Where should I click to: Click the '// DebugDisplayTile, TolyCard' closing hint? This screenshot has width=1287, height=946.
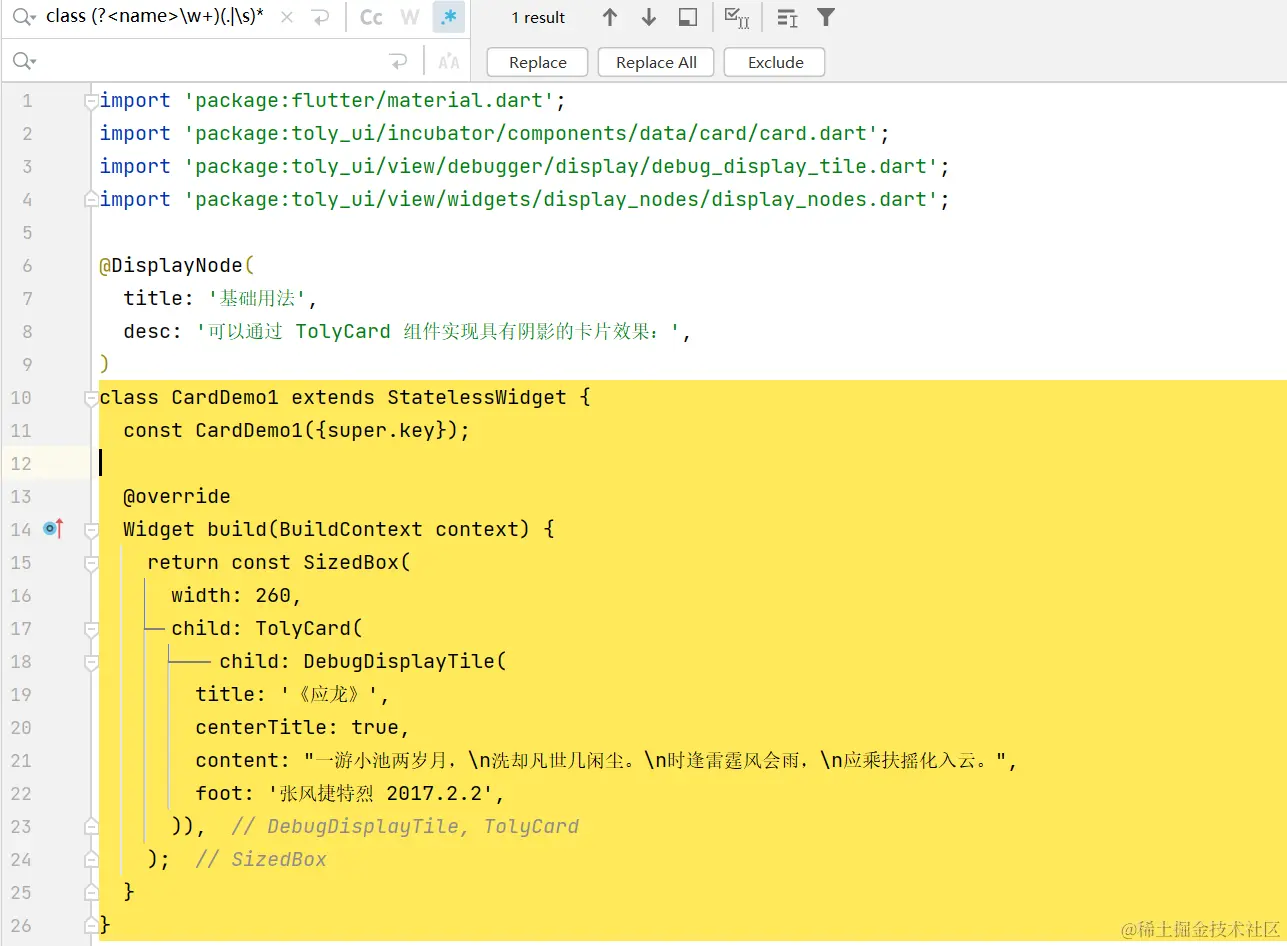point(405,826)
